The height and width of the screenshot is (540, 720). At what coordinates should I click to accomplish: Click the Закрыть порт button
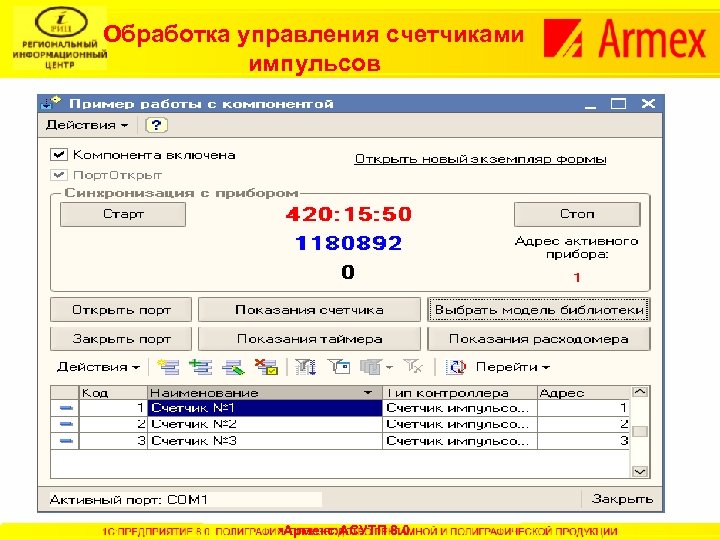click(121, 339)
